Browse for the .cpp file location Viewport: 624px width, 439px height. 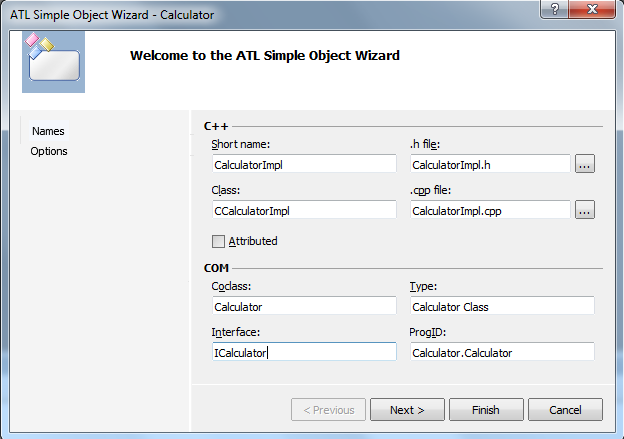click(585, 210)
